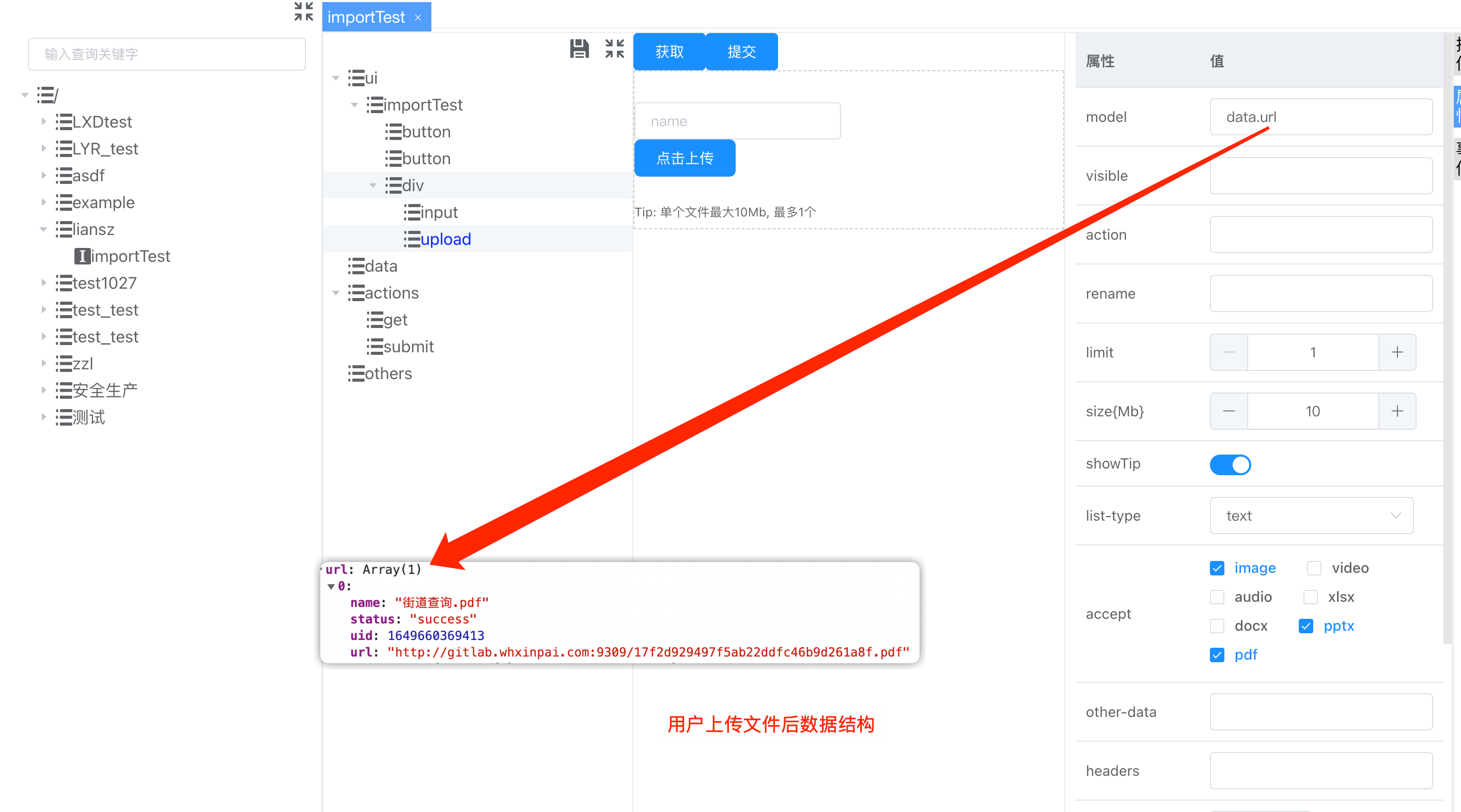Image resolution: width=1461 pixels, height=812 pixels.
Task: Expand the LYR_test folder
Action: [x=44, y=149]
